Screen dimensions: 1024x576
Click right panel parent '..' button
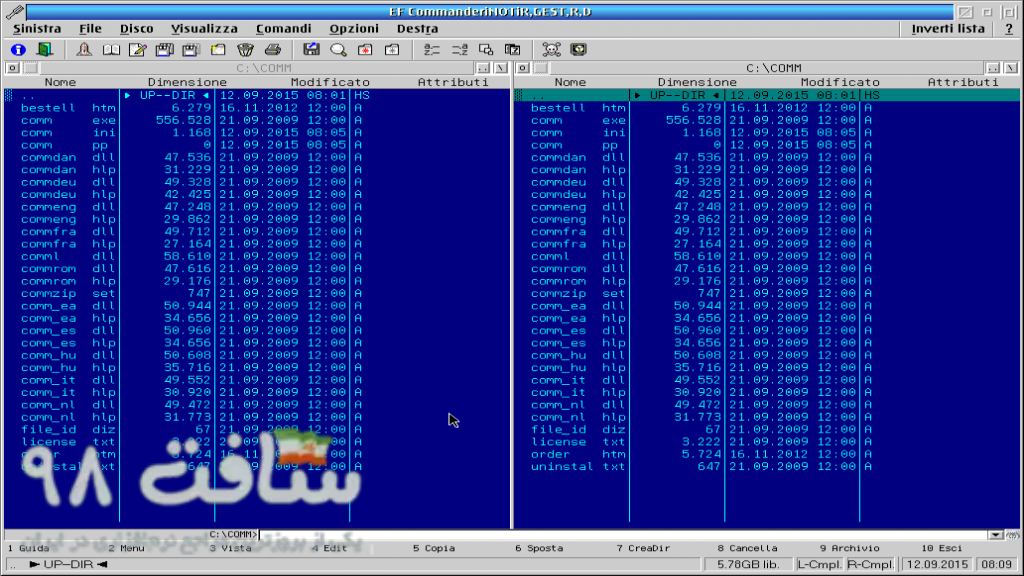993,68
